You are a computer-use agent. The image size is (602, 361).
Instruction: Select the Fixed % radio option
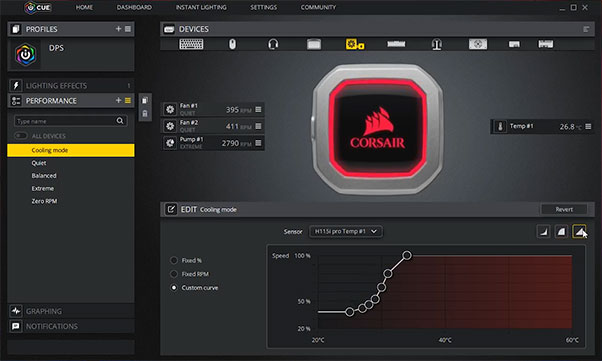pos(174,260)
